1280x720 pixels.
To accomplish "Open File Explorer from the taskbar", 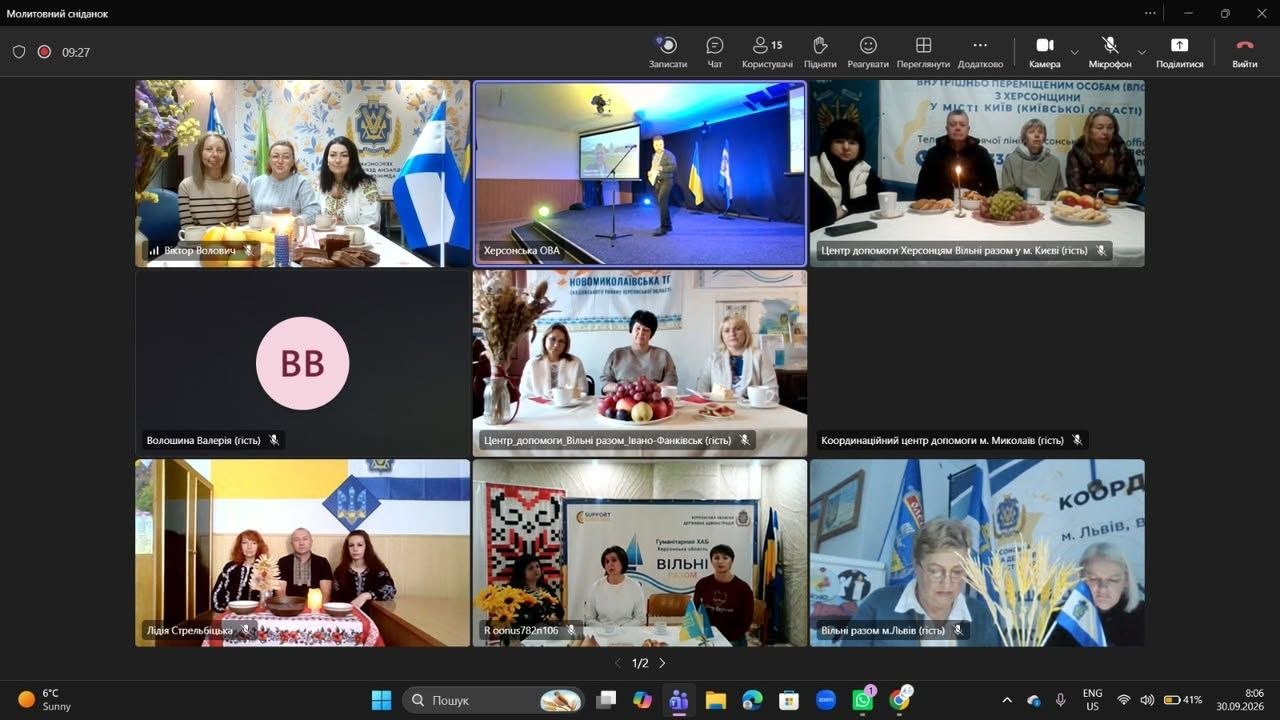I will click(x=715, y=700).
